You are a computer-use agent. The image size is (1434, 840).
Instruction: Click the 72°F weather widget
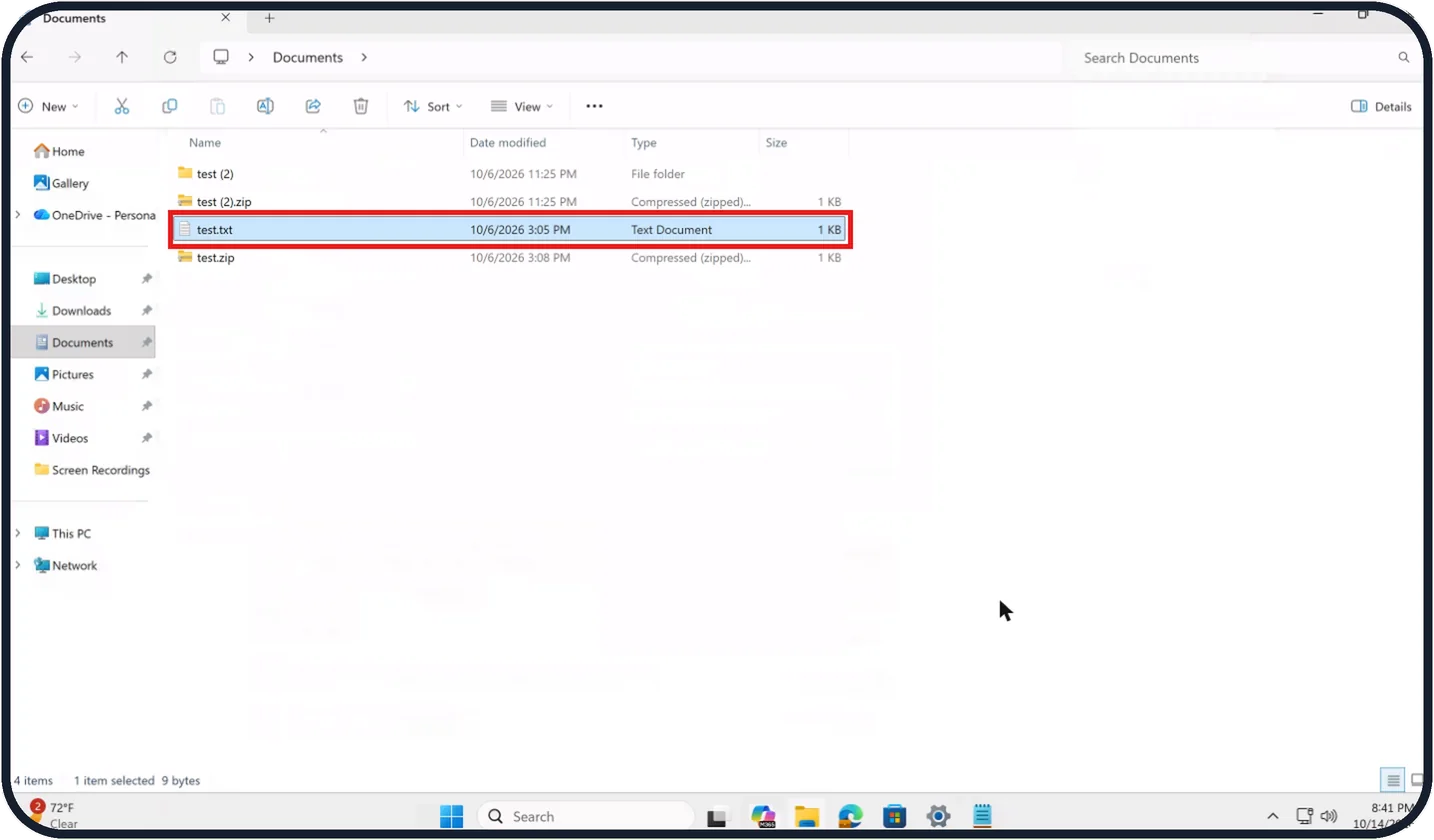54,814
